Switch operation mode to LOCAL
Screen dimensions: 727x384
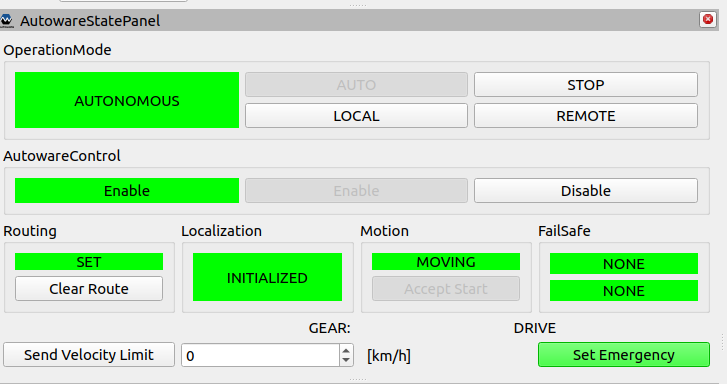[x=356, y=115]
